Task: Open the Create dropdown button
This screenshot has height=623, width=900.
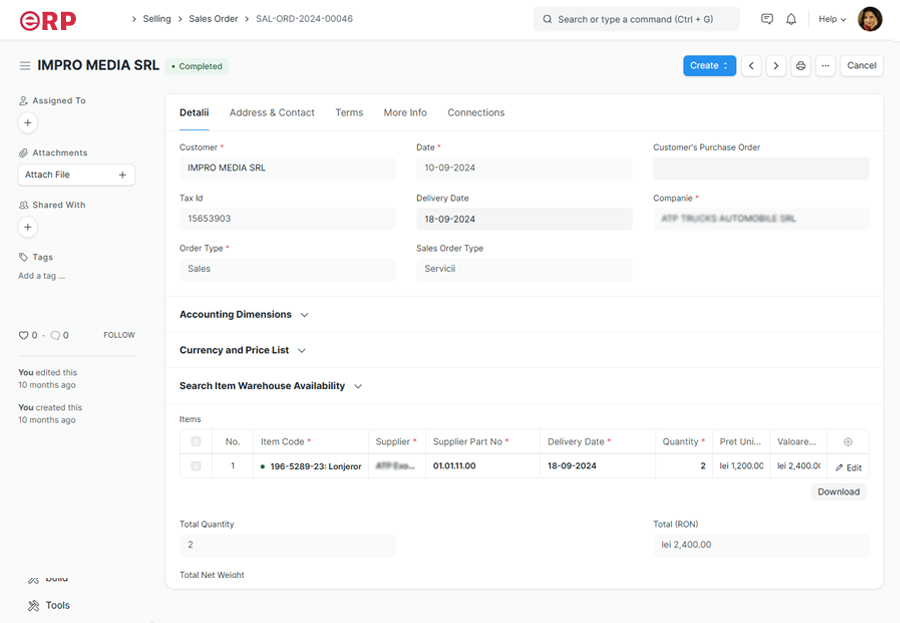Action: 710,66
